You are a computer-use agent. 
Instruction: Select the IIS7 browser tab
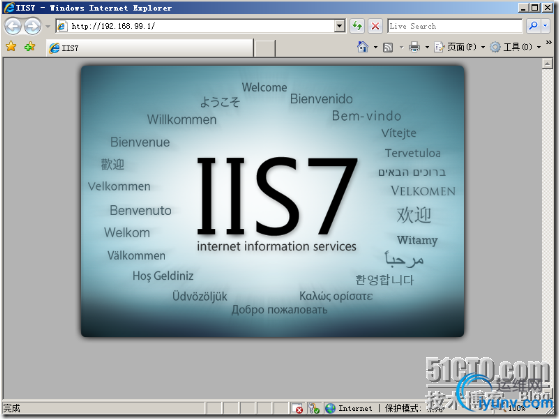click(150, 48)
